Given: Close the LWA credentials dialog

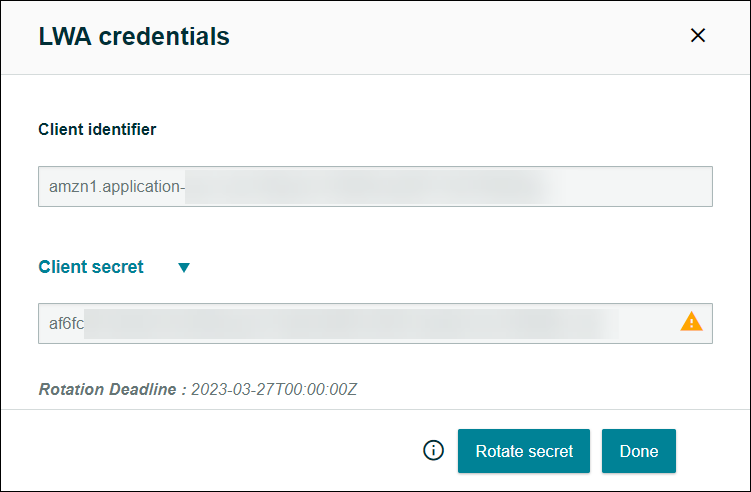Looking at the screenshot, I should 698,36.
